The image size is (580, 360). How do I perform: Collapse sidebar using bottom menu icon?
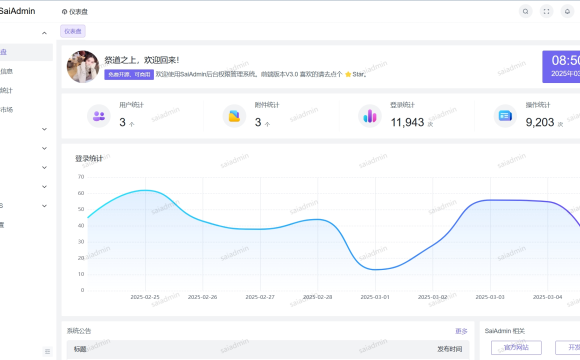pyautogui.click(x=47, y=351)
